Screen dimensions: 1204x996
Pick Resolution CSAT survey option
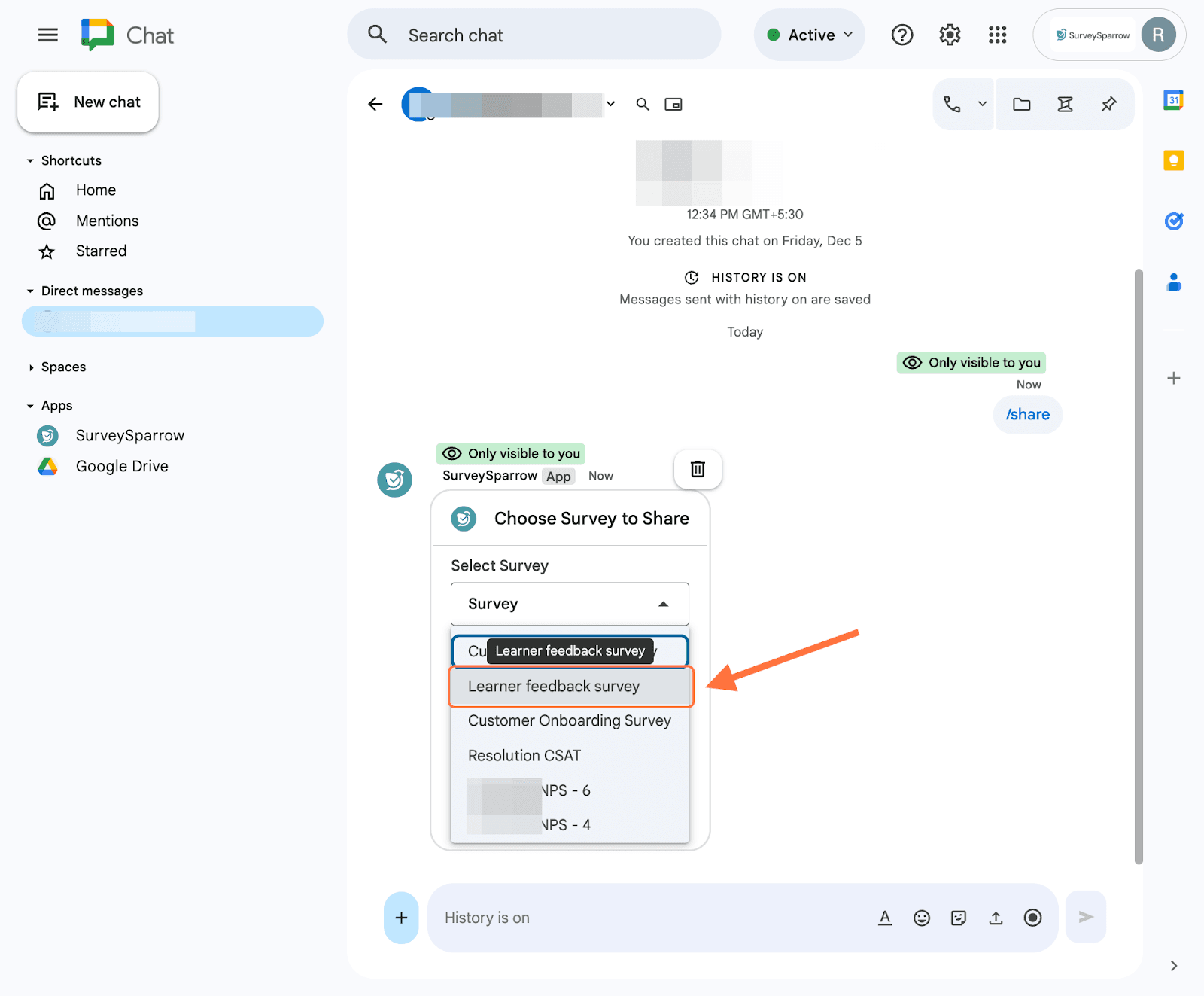pyautogui.click(x=524, y=756)
